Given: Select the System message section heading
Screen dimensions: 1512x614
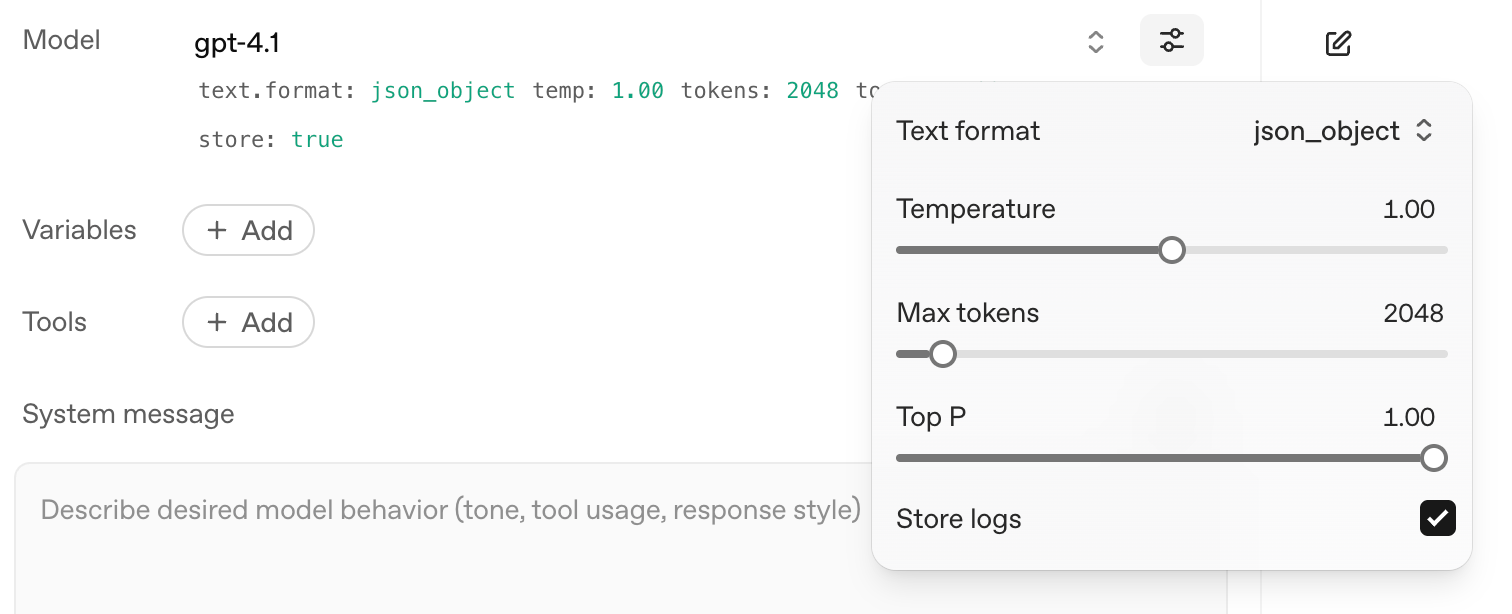Looking at the screenshot, I should coord(128,413).
